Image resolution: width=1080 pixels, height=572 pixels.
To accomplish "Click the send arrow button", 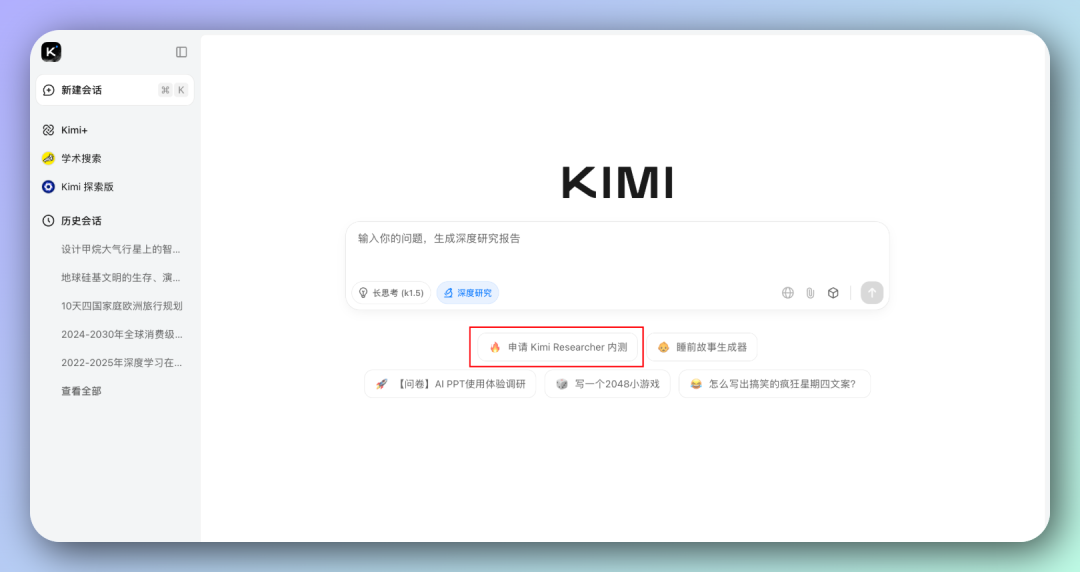I will point(872,293).
